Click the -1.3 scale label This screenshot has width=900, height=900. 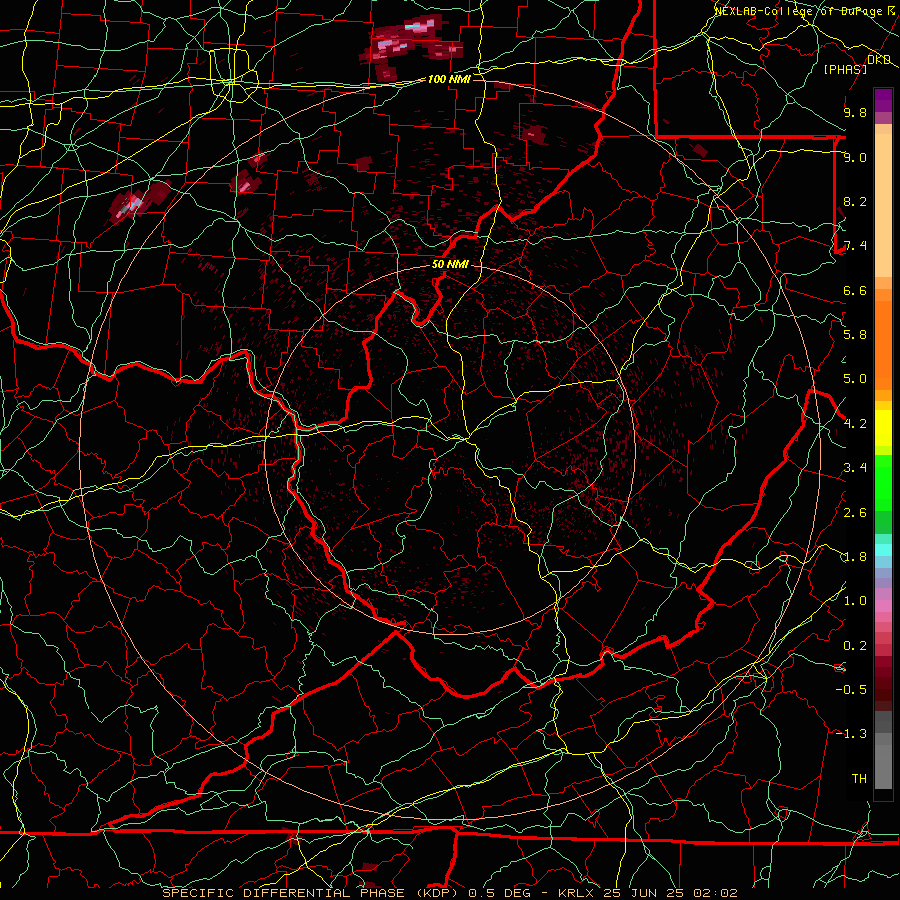click(x=851, y=734)
